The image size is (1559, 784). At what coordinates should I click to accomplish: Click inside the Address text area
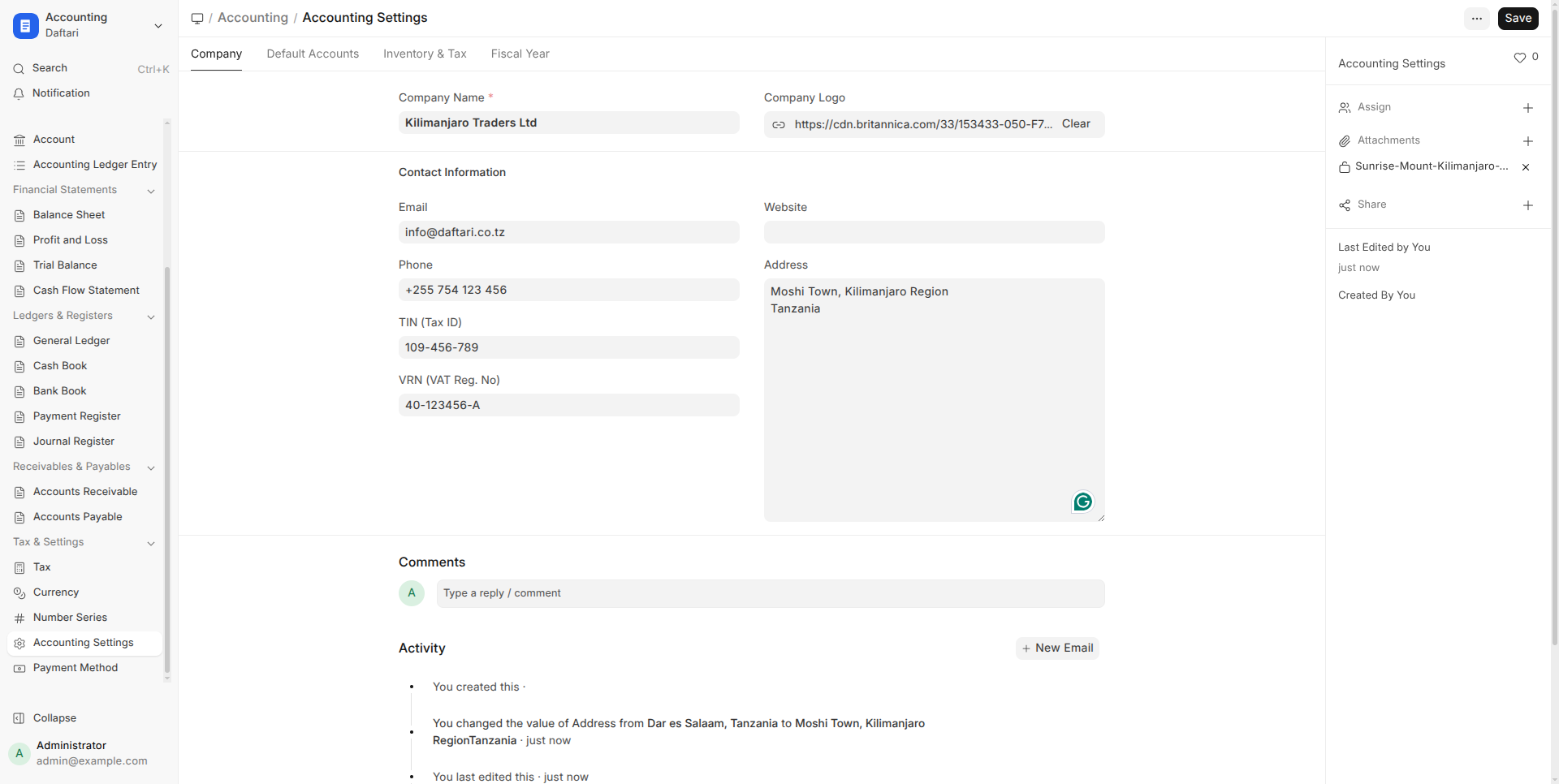(x=934, y=400)
